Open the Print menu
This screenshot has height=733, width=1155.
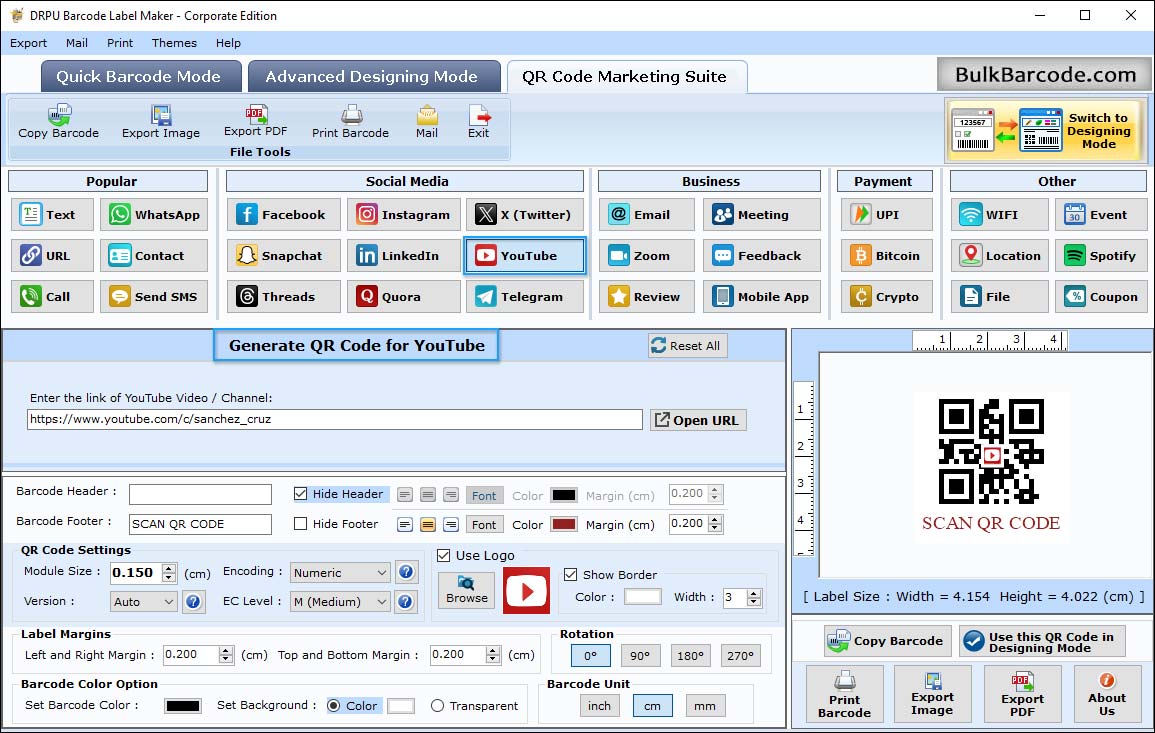pos(120,43)
